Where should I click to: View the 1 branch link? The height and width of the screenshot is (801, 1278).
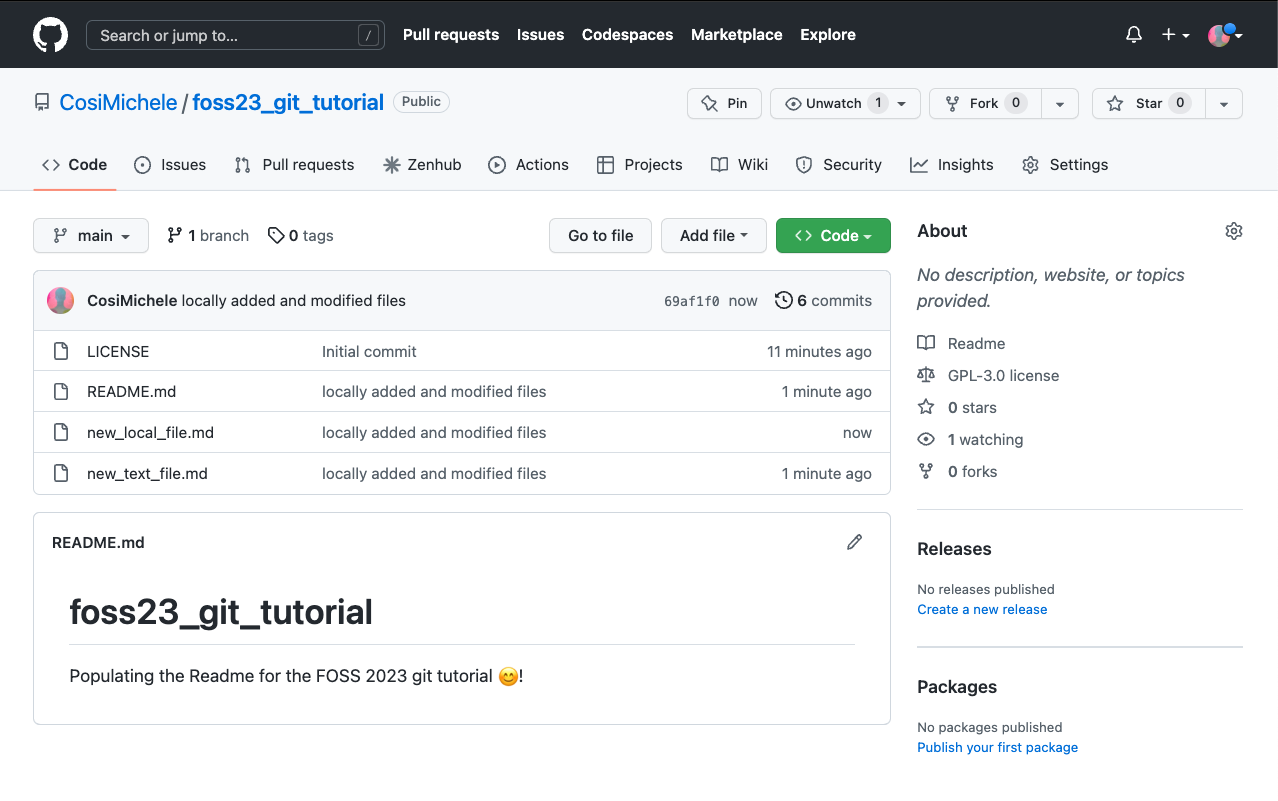click(208, 236)
